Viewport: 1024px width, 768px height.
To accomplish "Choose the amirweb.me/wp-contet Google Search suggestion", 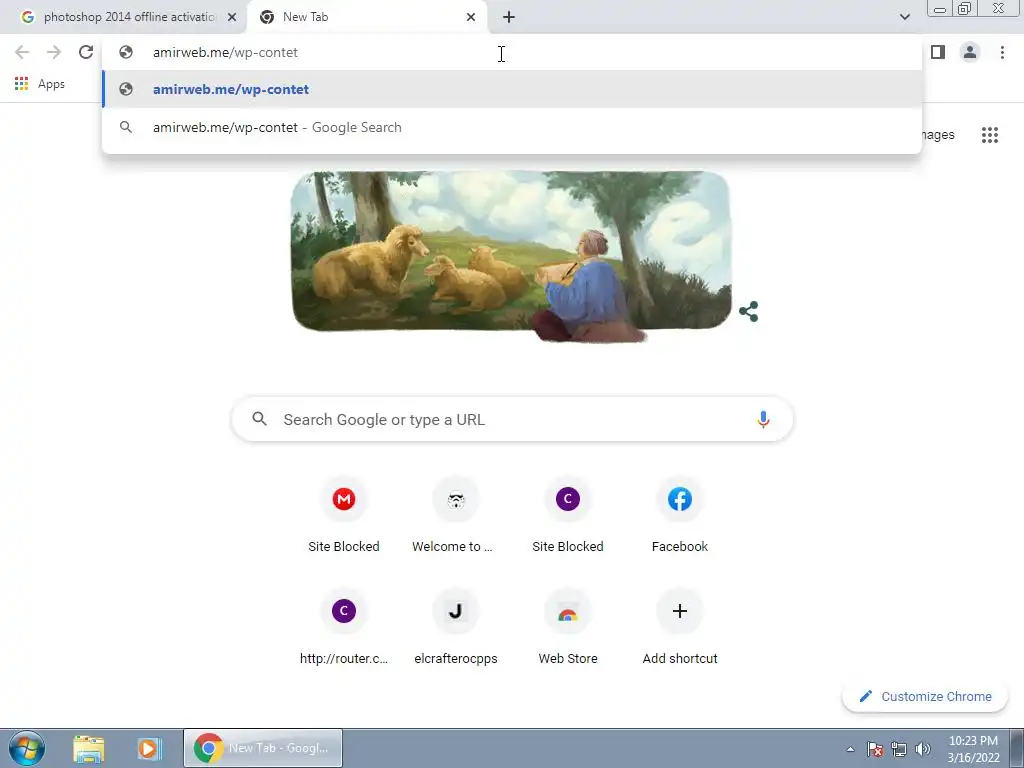I will 512,127.
